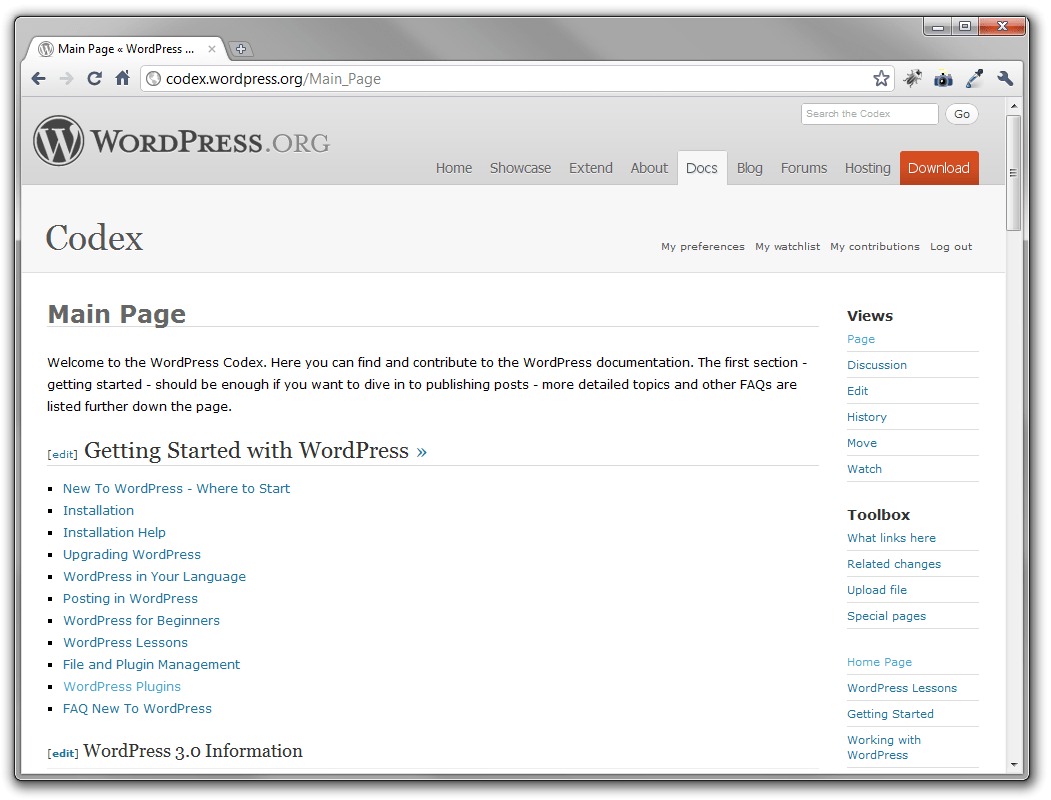Click the Codex heading link
Image resolution: width=1051 pixels, height=800 pixels.
point(95,238)
